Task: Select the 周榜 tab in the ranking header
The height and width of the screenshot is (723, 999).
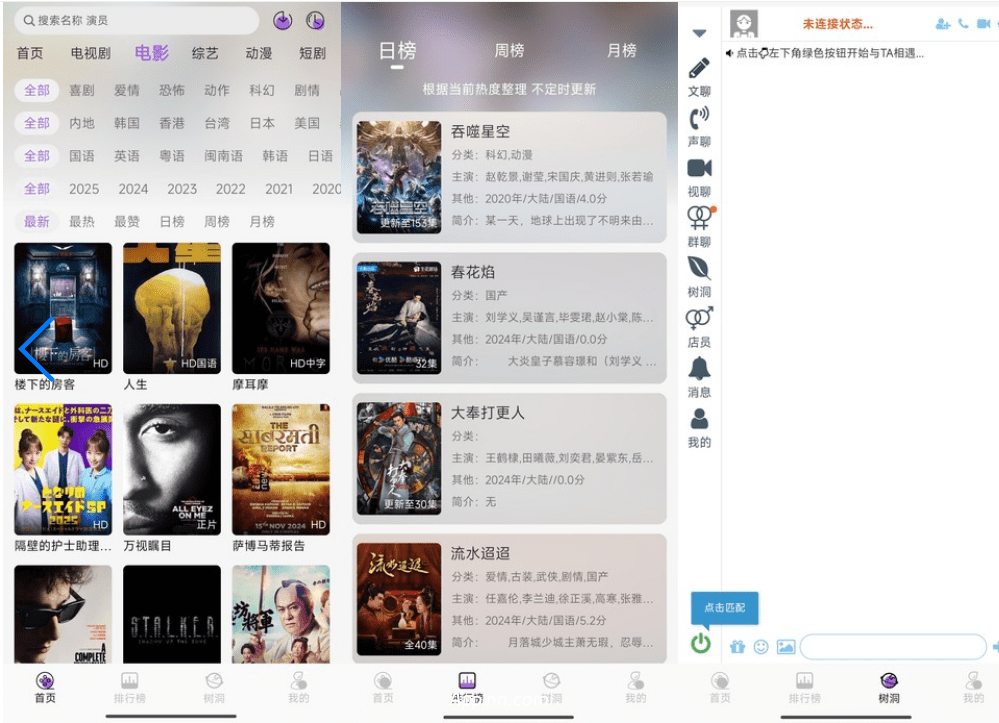Action: coord(509,50)
